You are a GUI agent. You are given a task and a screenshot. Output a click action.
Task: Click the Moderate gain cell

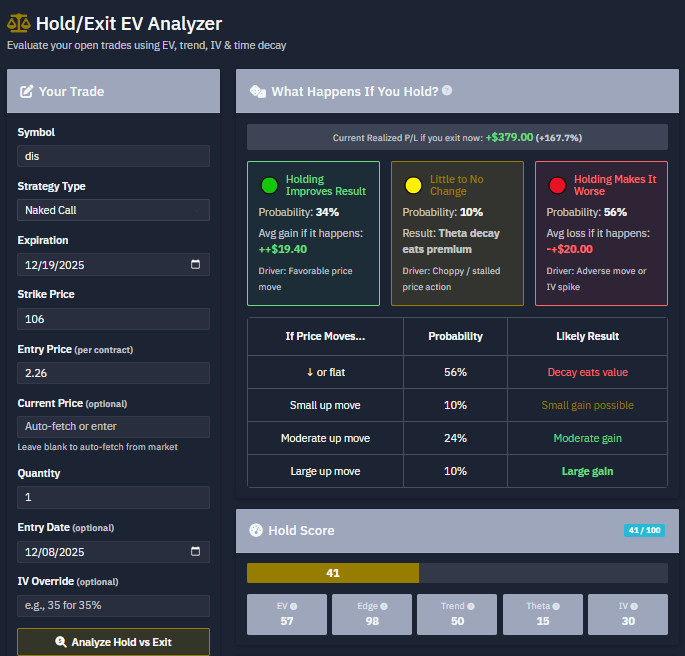pos(588,438)
